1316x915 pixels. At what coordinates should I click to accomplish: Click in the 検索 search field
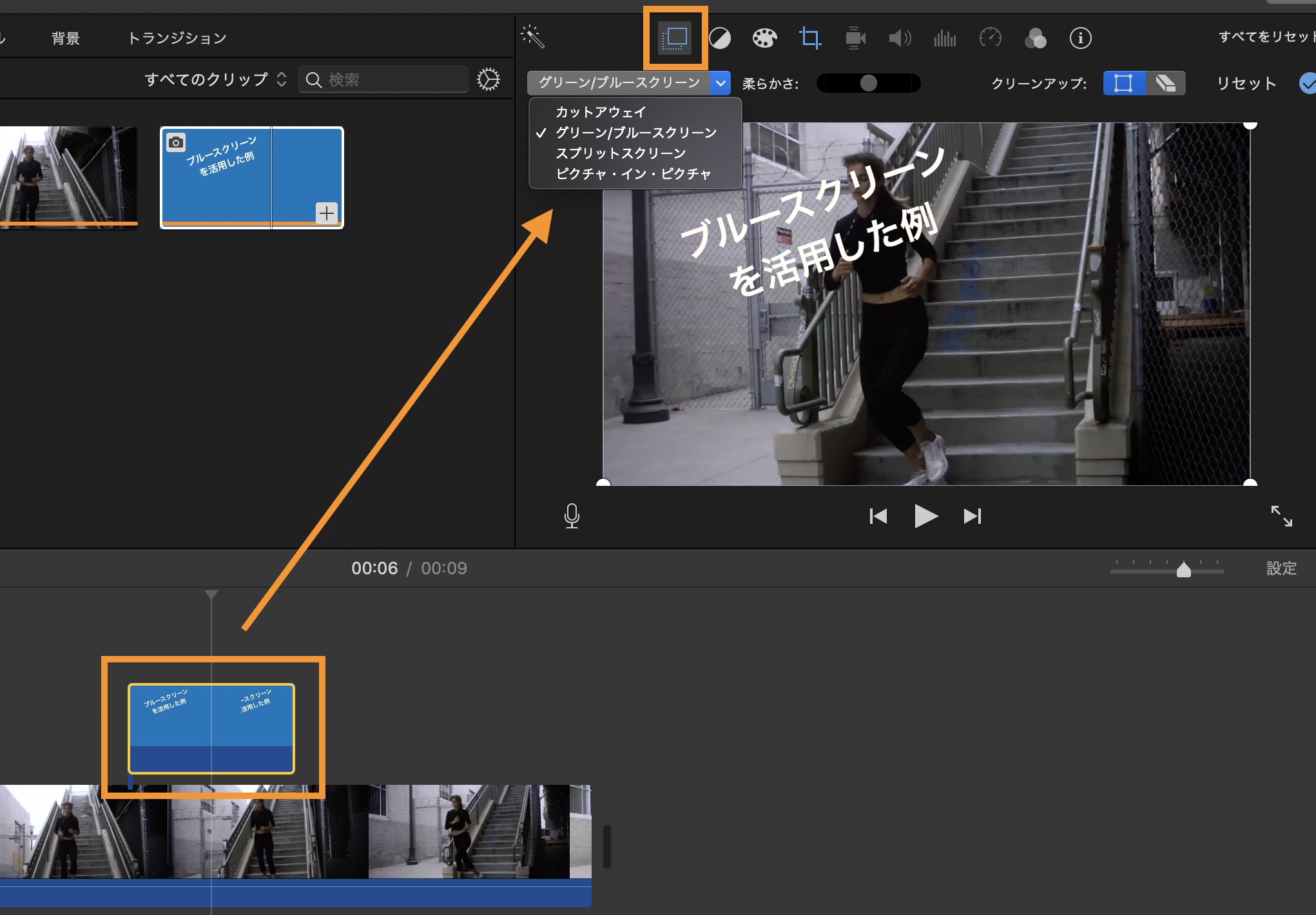(383, 79)
